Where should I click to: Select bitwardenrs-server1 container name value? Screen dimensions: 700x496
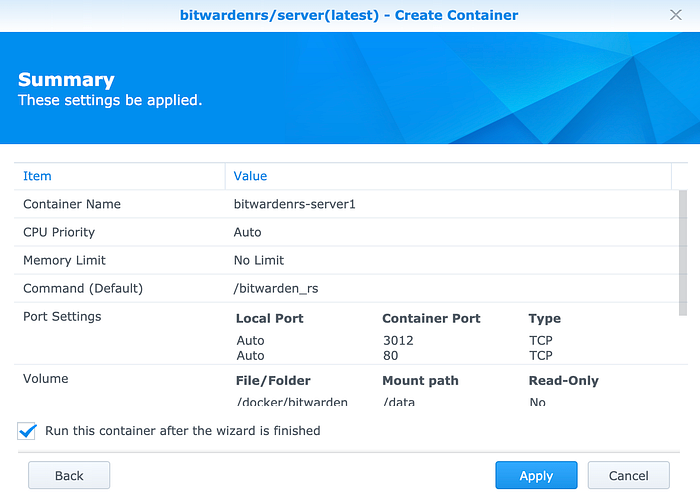tap(295, 204)
